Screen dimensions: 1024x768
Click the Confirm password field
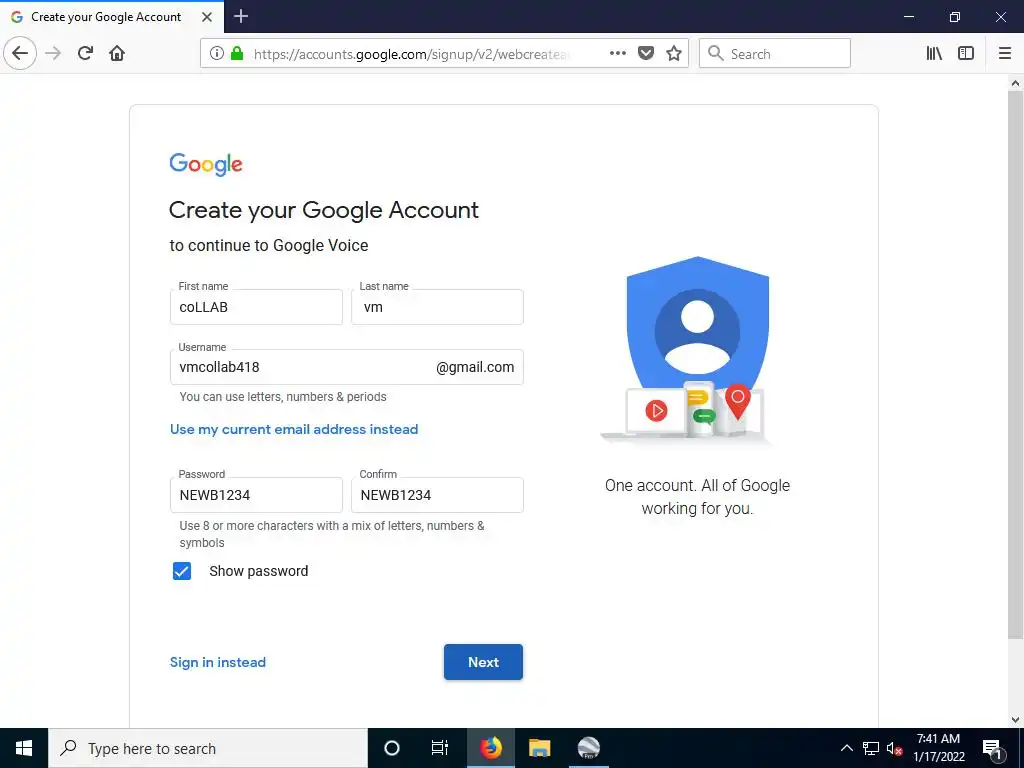point(437,495)
